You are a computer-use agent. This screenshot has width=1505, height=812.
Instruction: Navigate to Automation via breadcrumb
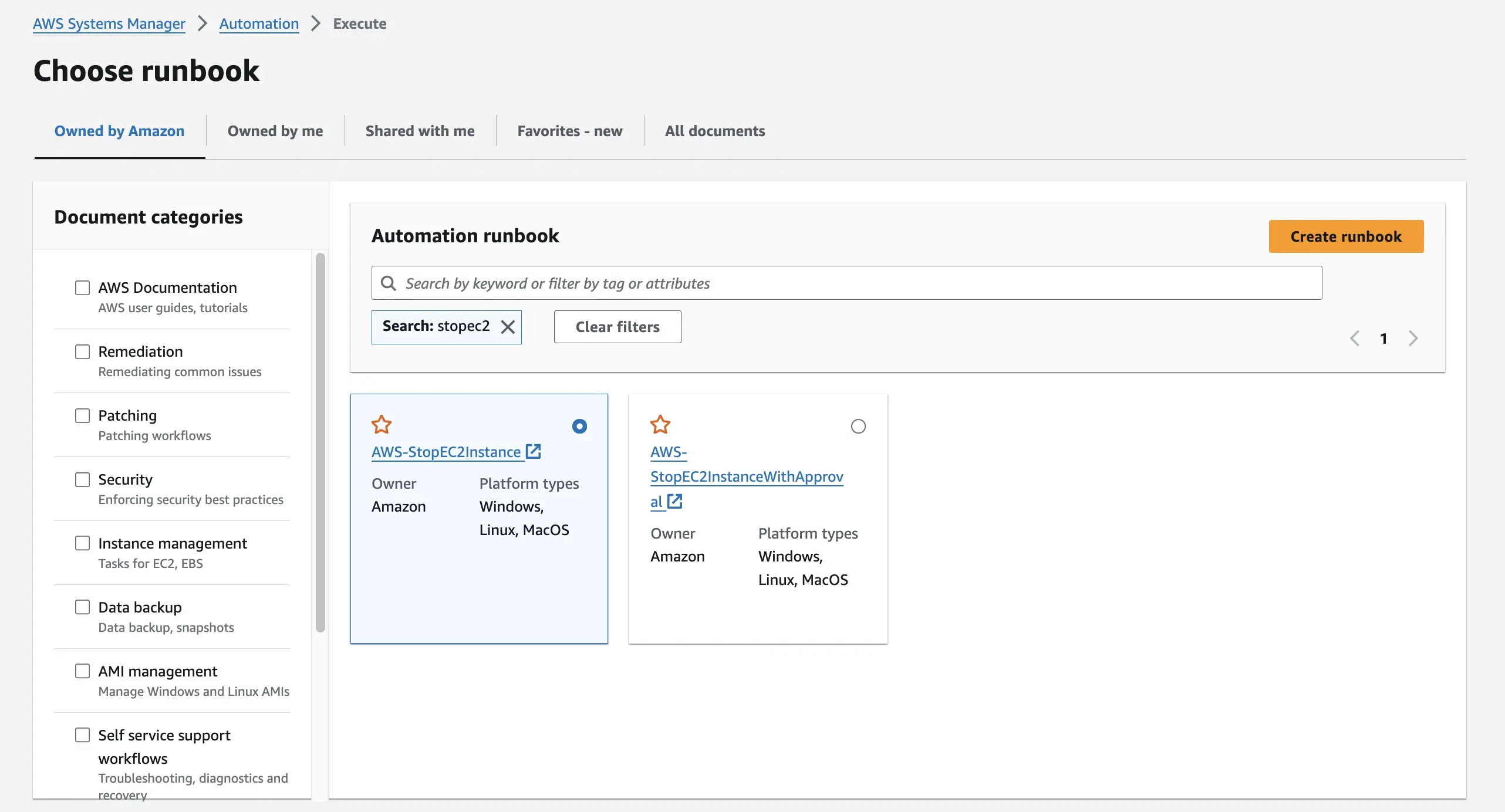pos(258,23)
